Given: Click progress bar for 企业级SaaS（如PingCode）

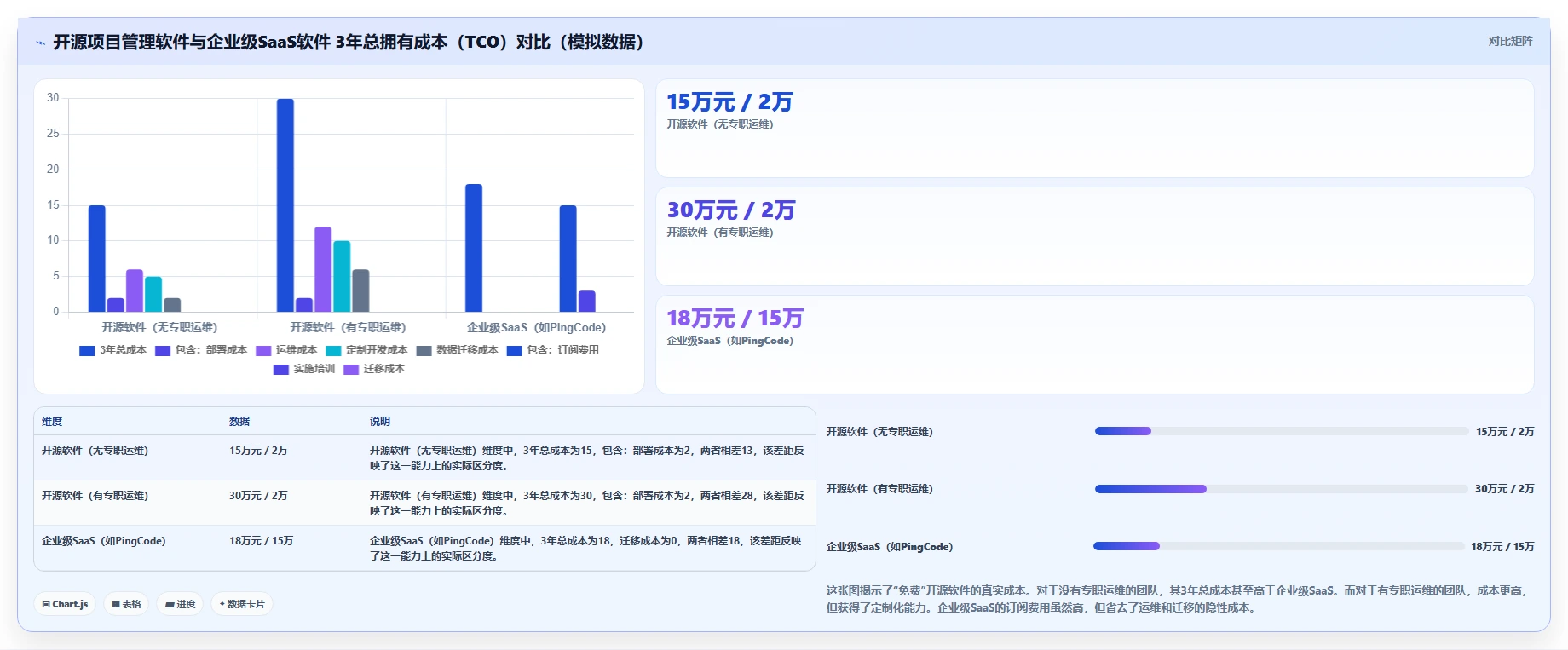Looking at the screenshot, I should coord(1279,546).
